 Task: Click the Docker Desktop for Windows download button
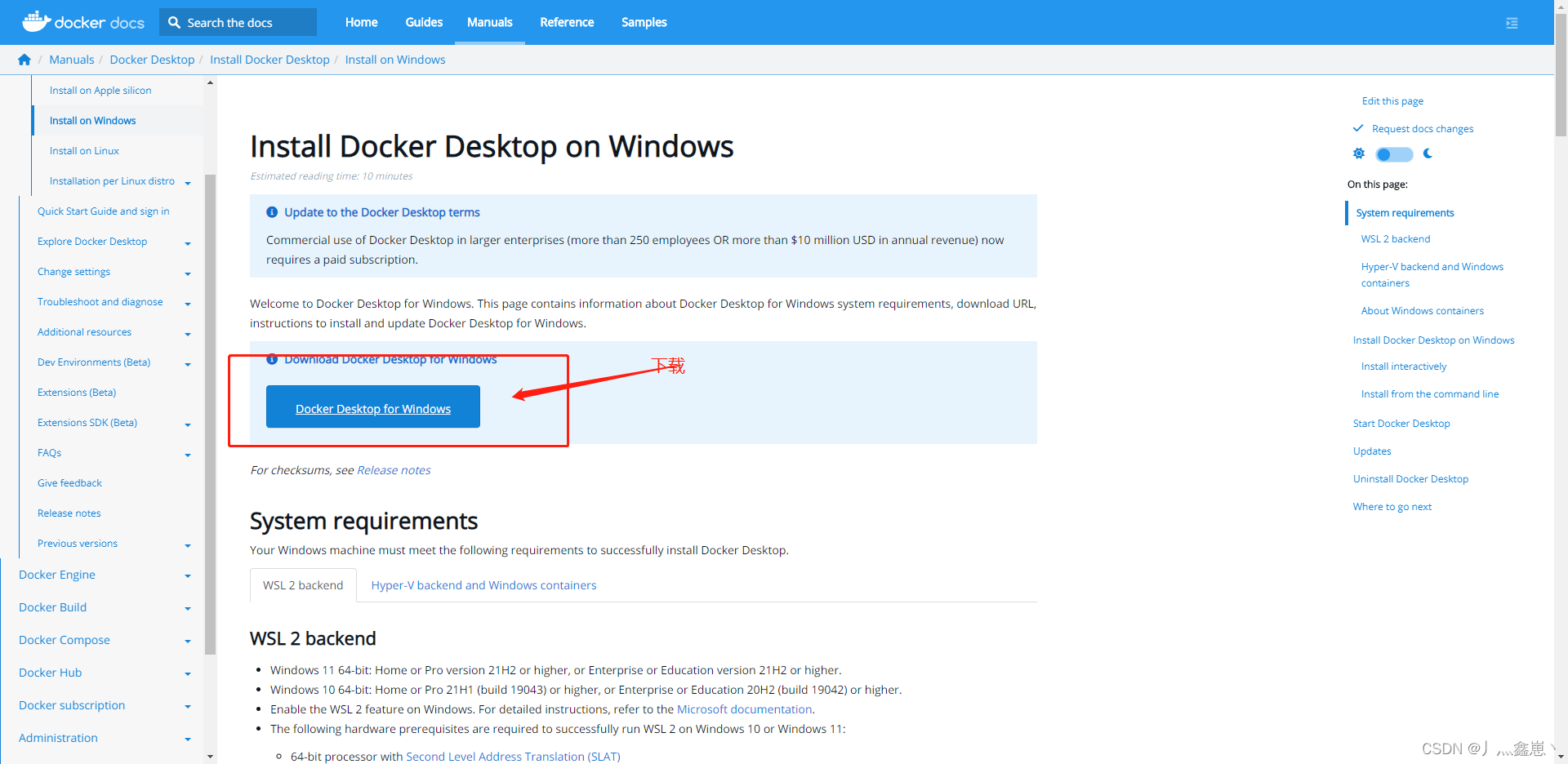[x=372, y=406]
